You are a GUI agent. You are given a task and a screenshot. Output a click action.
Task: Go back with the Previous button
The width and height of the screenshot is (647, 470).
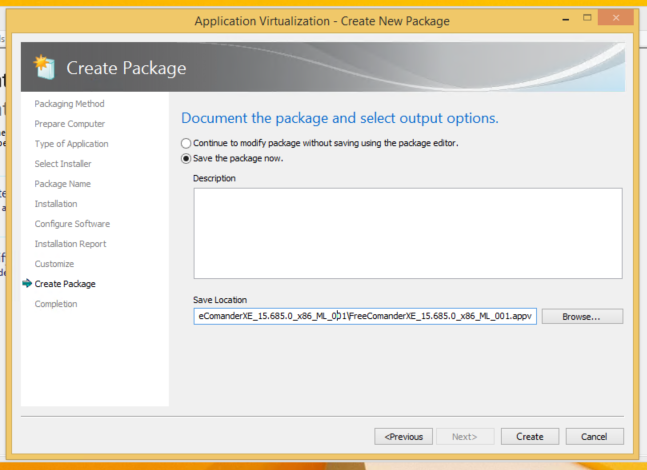(x=404, y=436)
